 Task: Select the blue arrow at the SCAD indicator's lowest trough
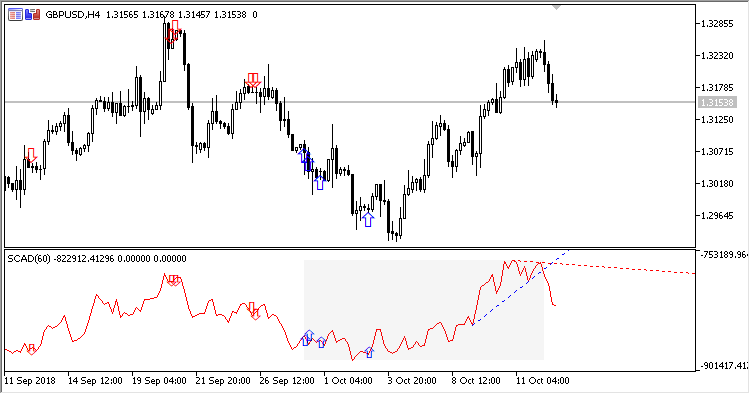369,353
